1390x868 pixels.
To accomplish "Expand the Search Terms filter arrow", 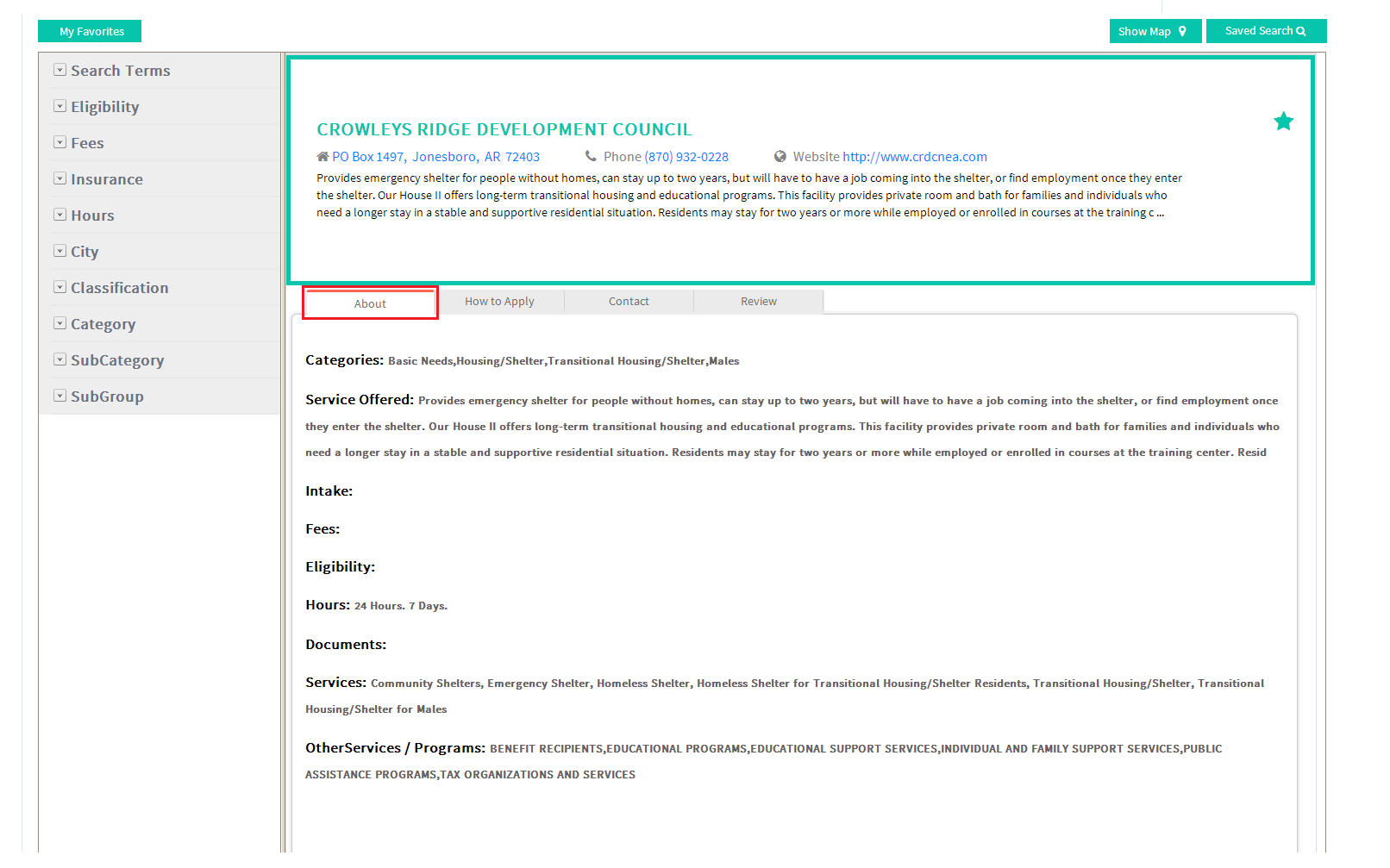I will [x=59, y=70].
